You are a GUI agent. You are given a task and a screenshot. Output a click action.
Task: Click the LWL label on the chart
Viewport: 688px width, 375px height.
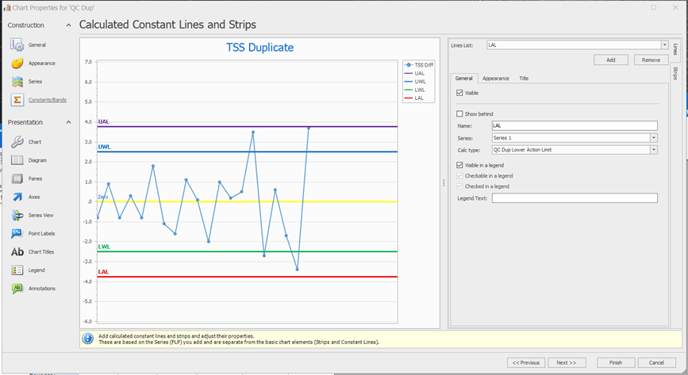pos(104,246)
